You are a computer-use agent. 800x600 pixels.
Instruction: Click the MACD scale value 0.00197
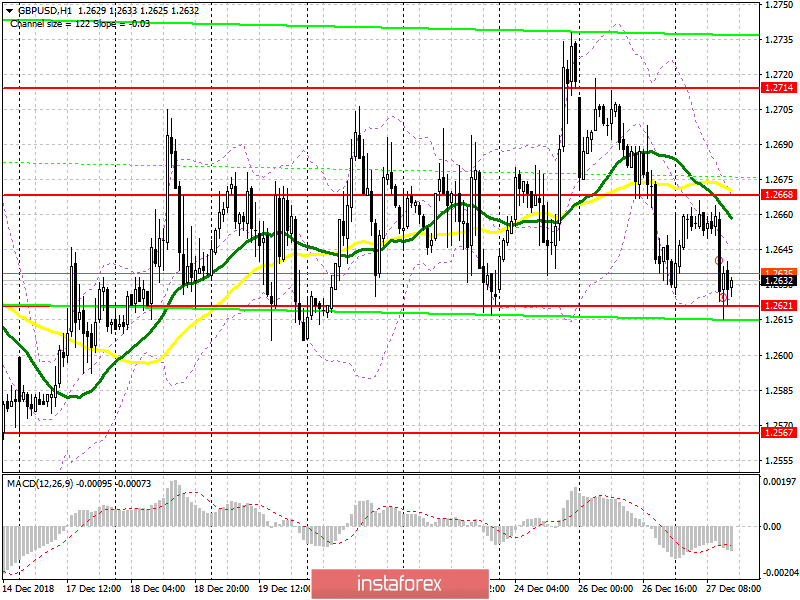pos(779,481)
